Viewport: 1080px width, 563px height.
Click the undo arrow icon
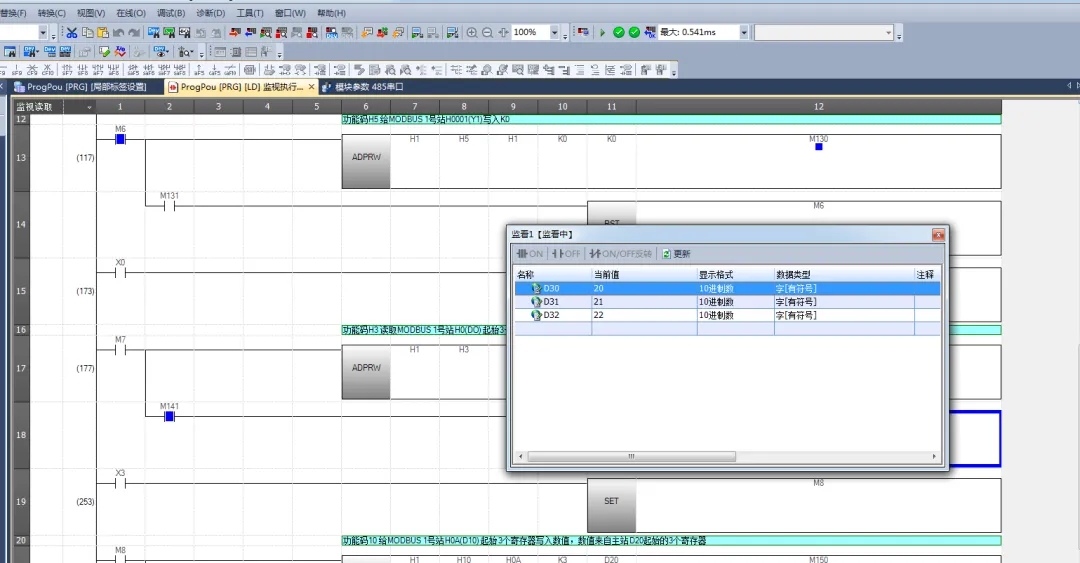[118, 33]
